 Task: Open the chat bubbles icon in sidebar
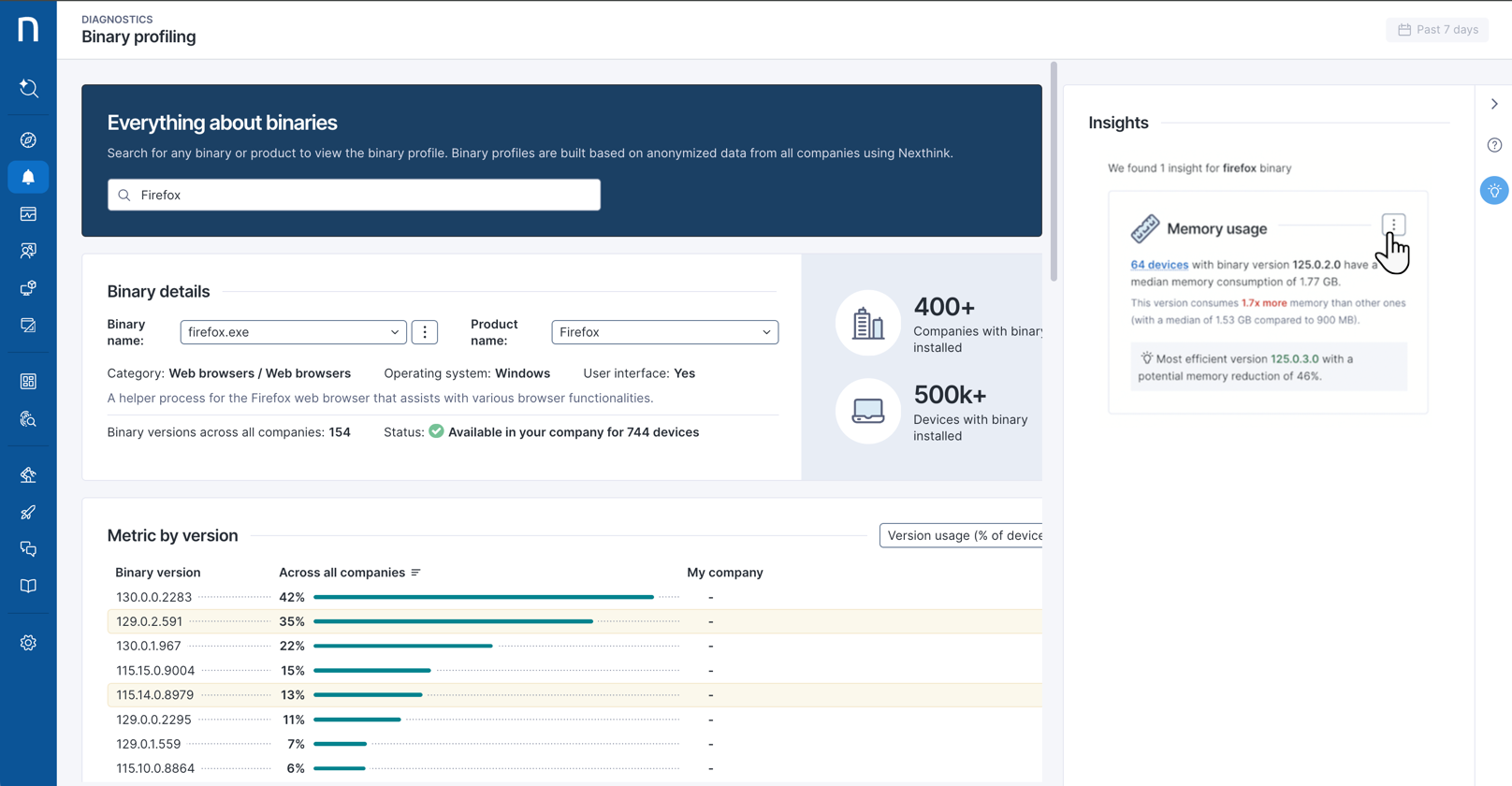(x=28, y=549)
